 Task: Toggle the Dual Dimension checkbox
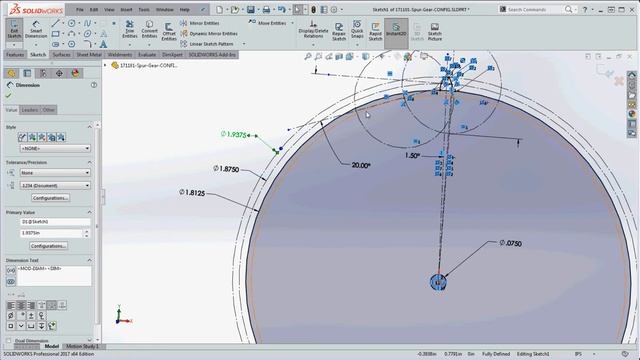[x=9, y=340]
